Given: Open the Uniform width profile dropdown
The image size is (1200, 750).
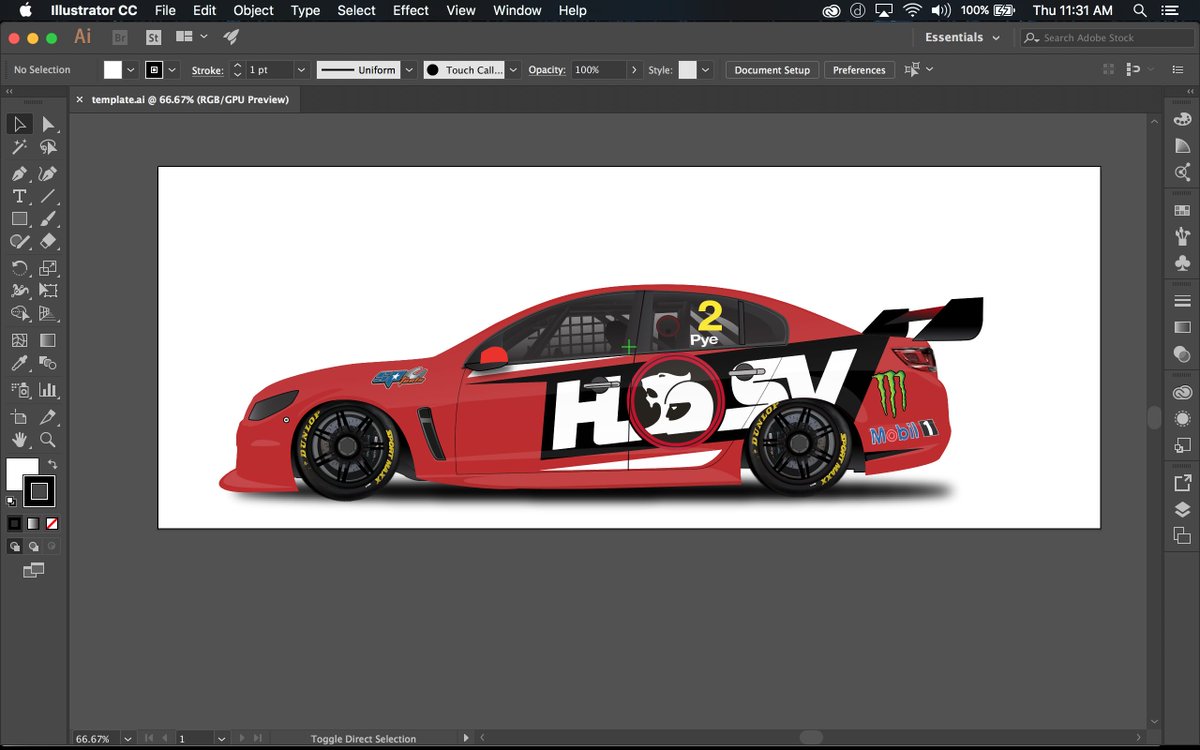Looking at the screenshot, I should coord(409,70).
